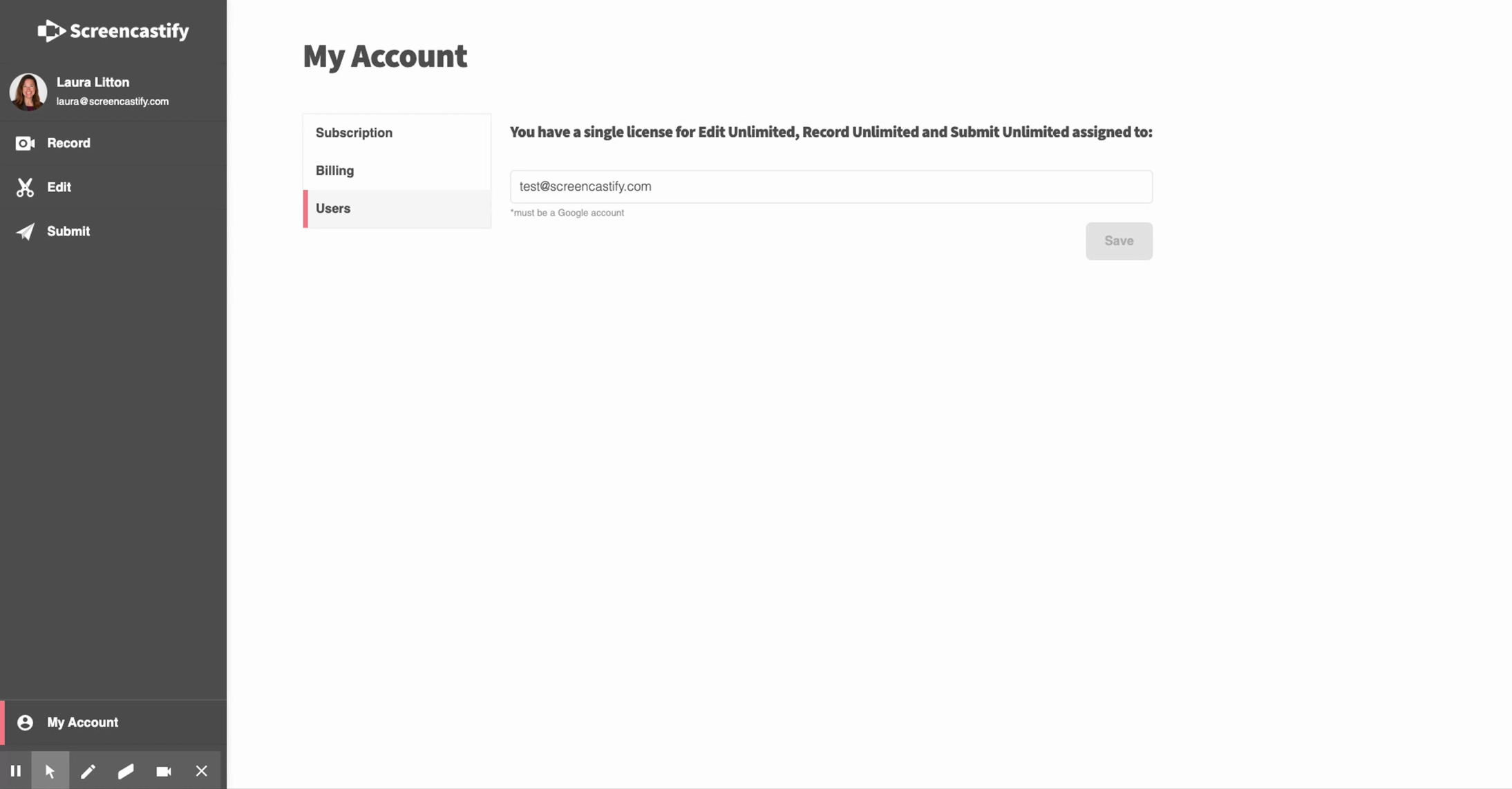Click the close X button in toolbar
The image size is (1512, 789).
[x=201, y=771]
